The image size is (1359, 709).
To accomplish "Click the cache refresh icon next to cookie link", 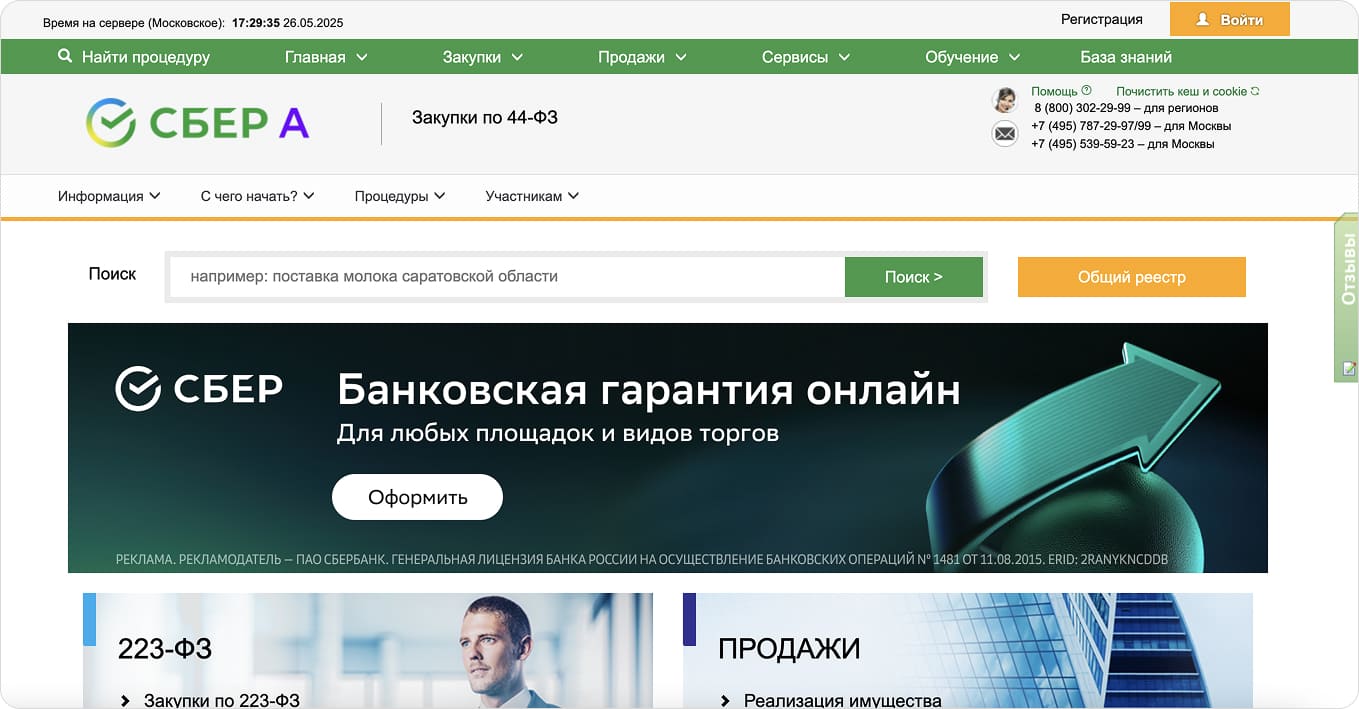I will pyautogui.click(x=1256, y=91).
